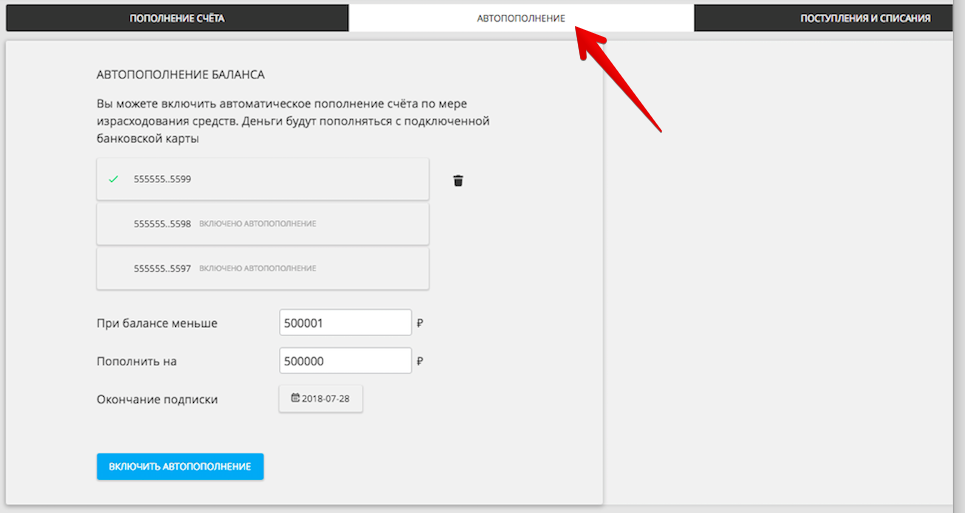Image resolution: width=965 pixels, height=513 pixels.
Task: Click the Окончание подписки label
Action: 157,399
